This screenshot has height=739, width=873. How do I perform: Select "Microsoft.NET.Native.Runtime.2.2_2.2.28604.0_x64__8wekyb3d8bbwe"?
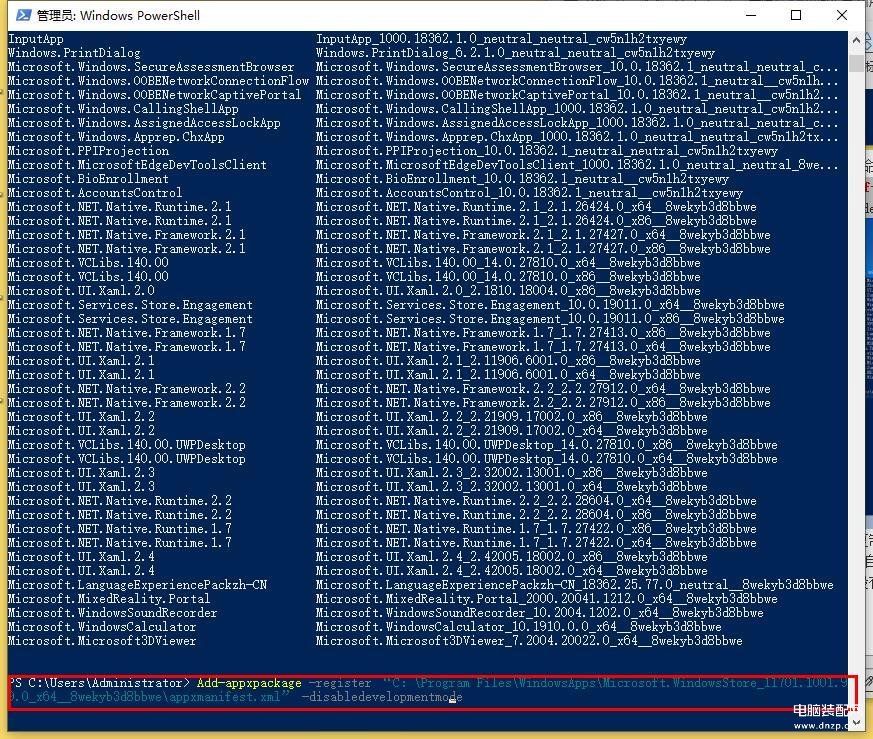[536, 501]
